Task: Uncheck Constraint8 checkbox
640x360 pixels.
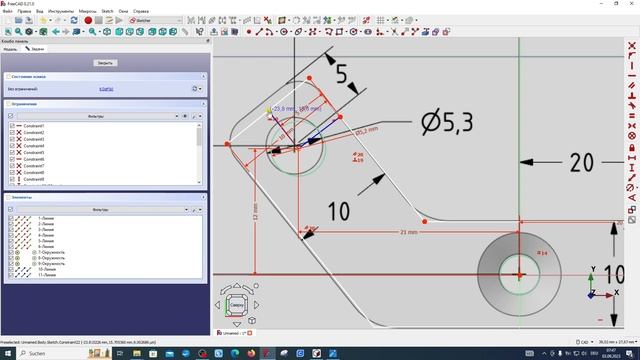Action: tap(12, 172)
